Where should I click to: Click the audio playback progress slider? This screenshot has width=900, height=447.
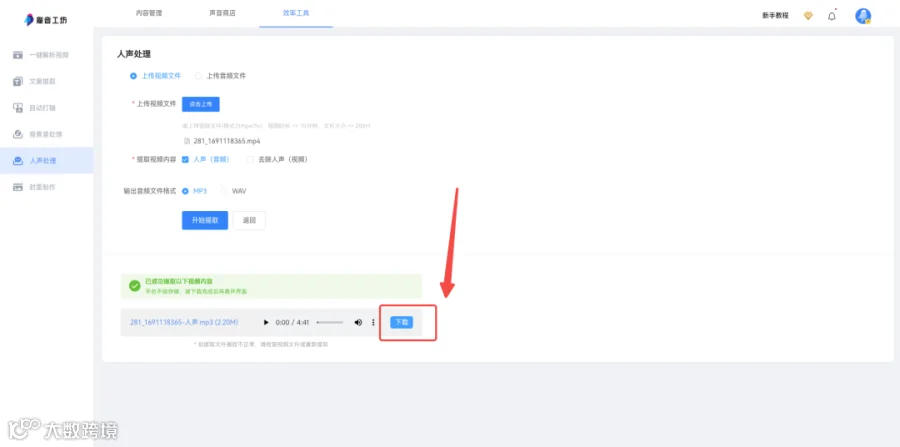330,322
